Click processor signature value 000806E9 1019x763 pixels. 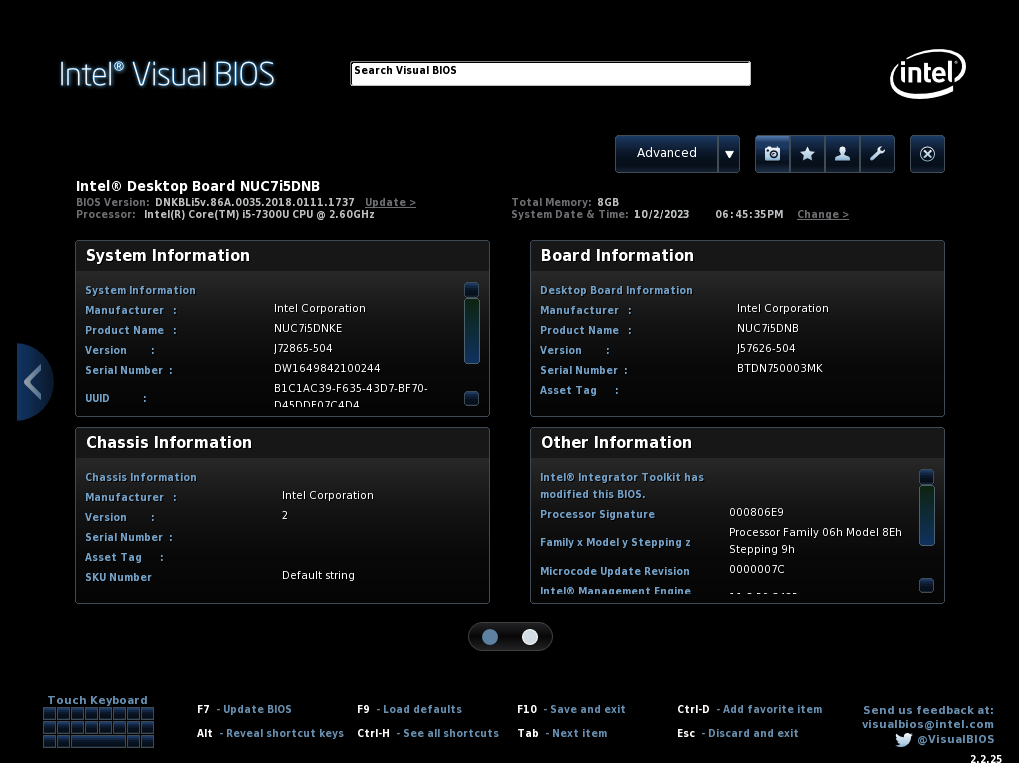coord(756,512)
